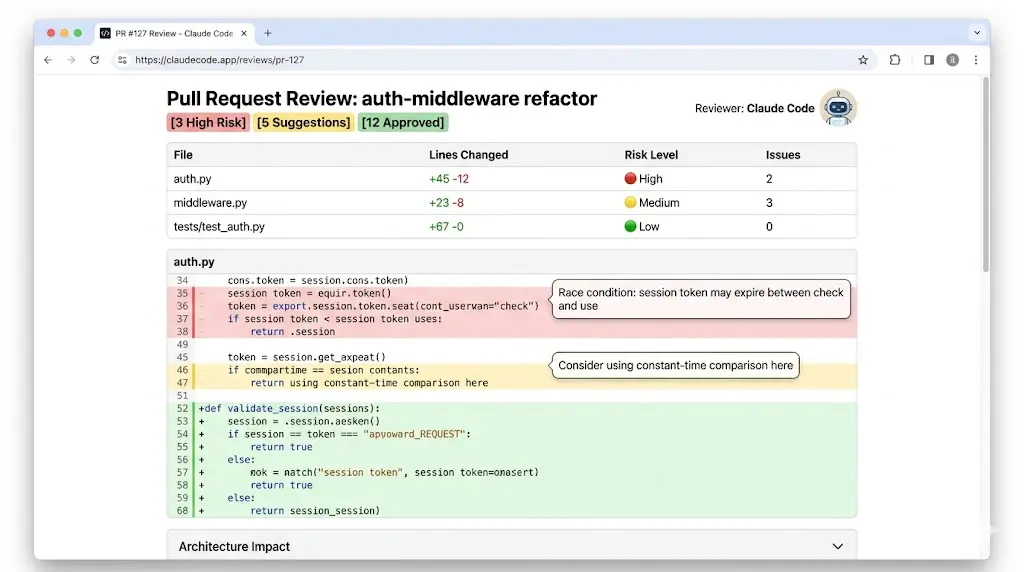Bookmark this page with the star icon
Image resolution: width=1024 pixels, height=572 pixels.
coord(863,59)
